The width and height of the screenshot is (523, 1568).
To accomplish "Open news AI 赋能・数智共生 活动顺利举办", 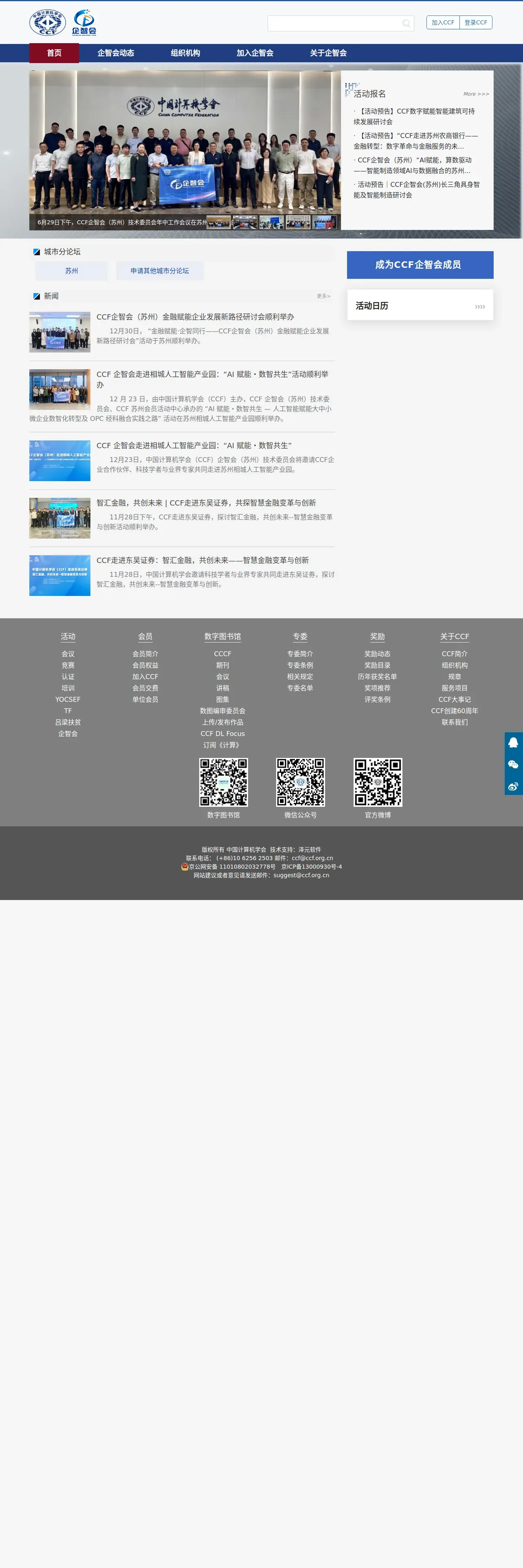I will 213,379.
